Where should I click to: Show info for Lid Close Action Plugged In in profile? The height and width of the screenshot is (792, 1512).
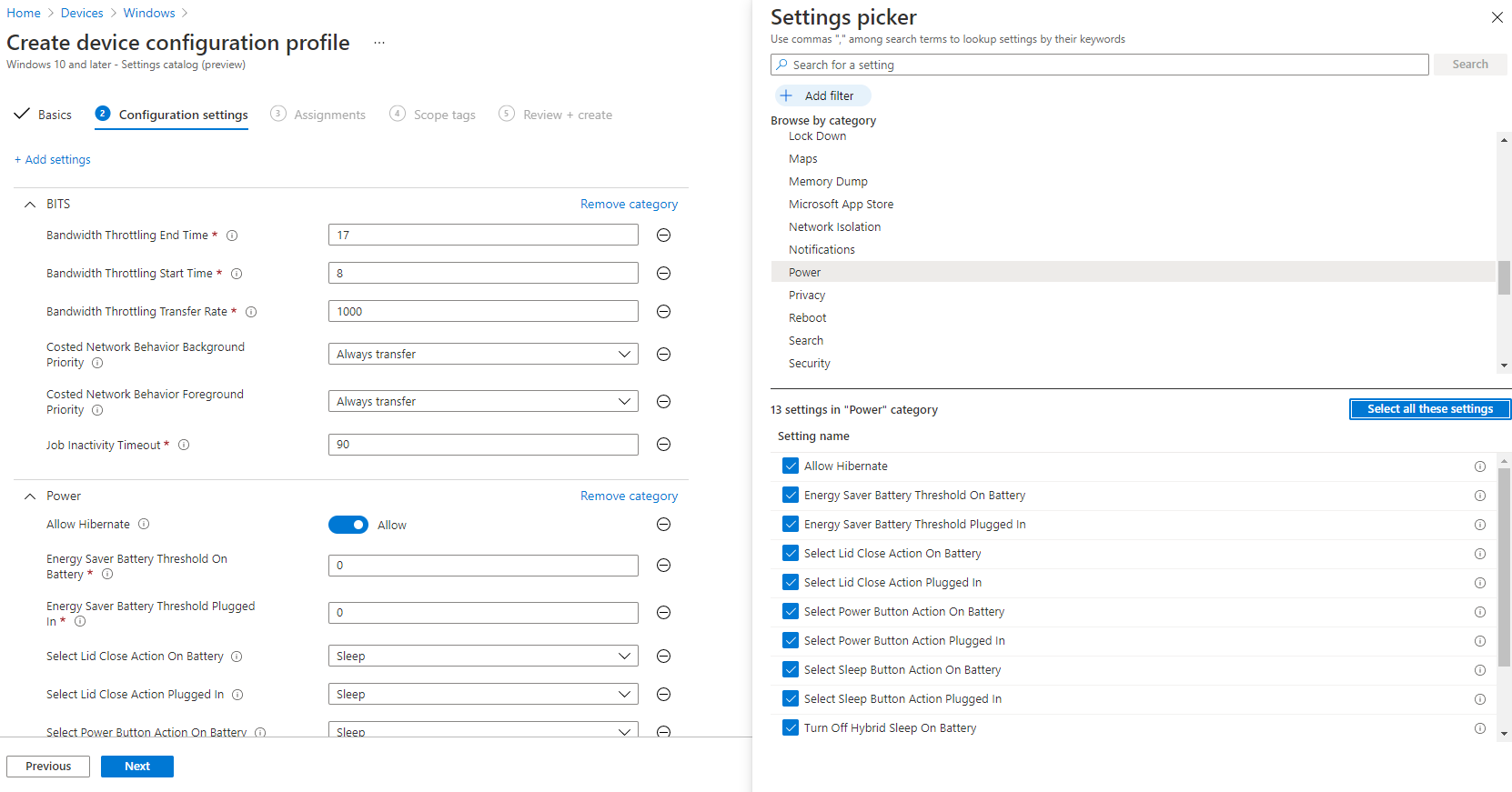[237, 695]
